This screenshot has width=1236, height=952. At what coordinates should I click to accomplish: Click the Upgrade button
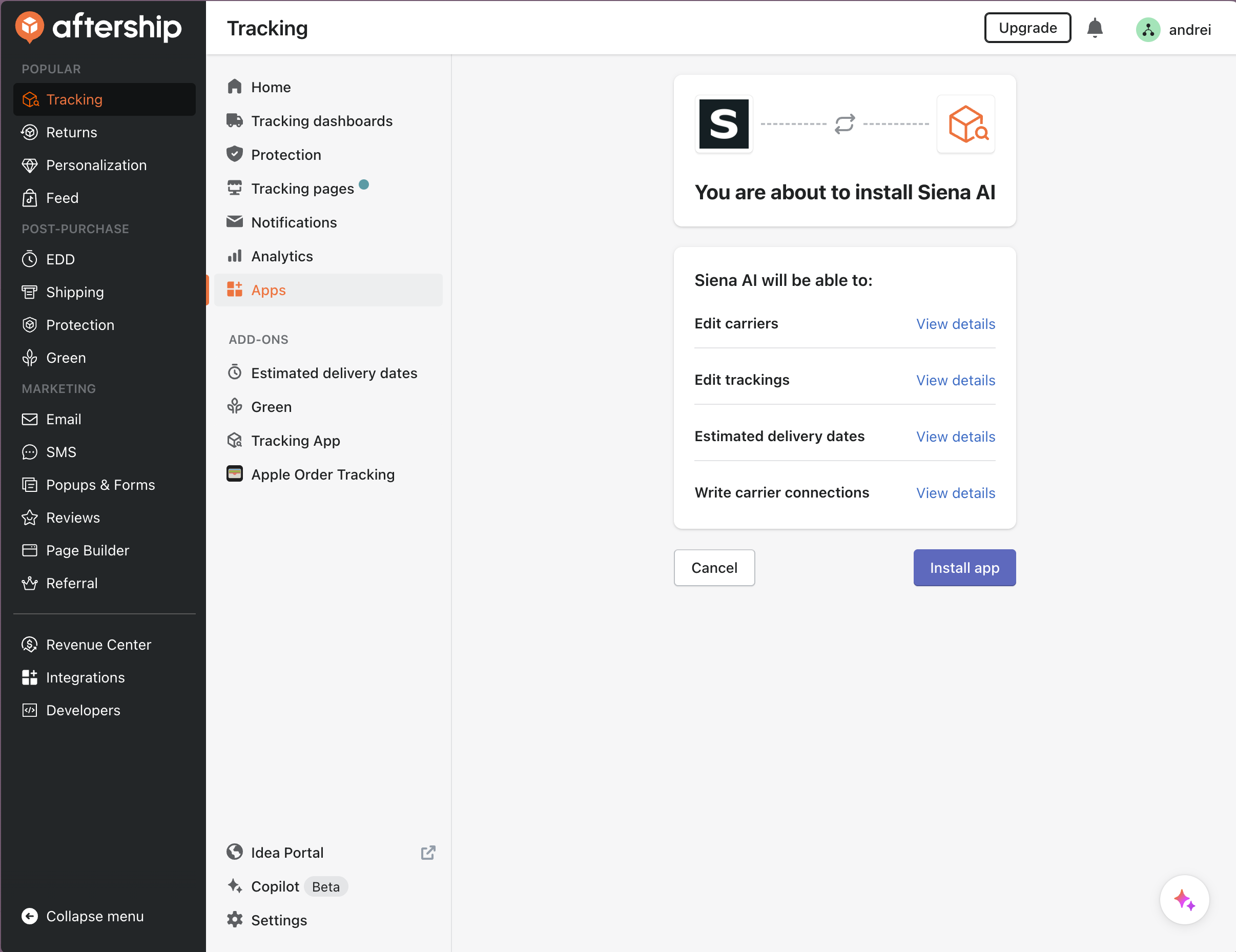click(x=1027, y=28)
